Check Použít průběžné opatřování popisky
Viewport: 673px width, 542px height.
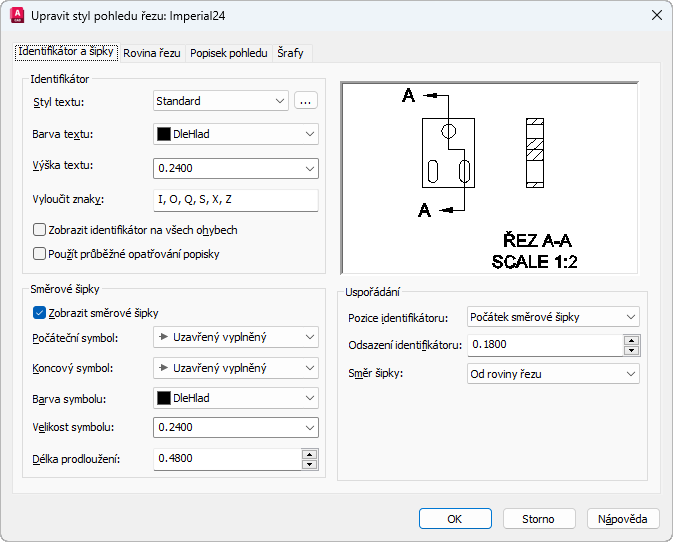tap(39, 254)
